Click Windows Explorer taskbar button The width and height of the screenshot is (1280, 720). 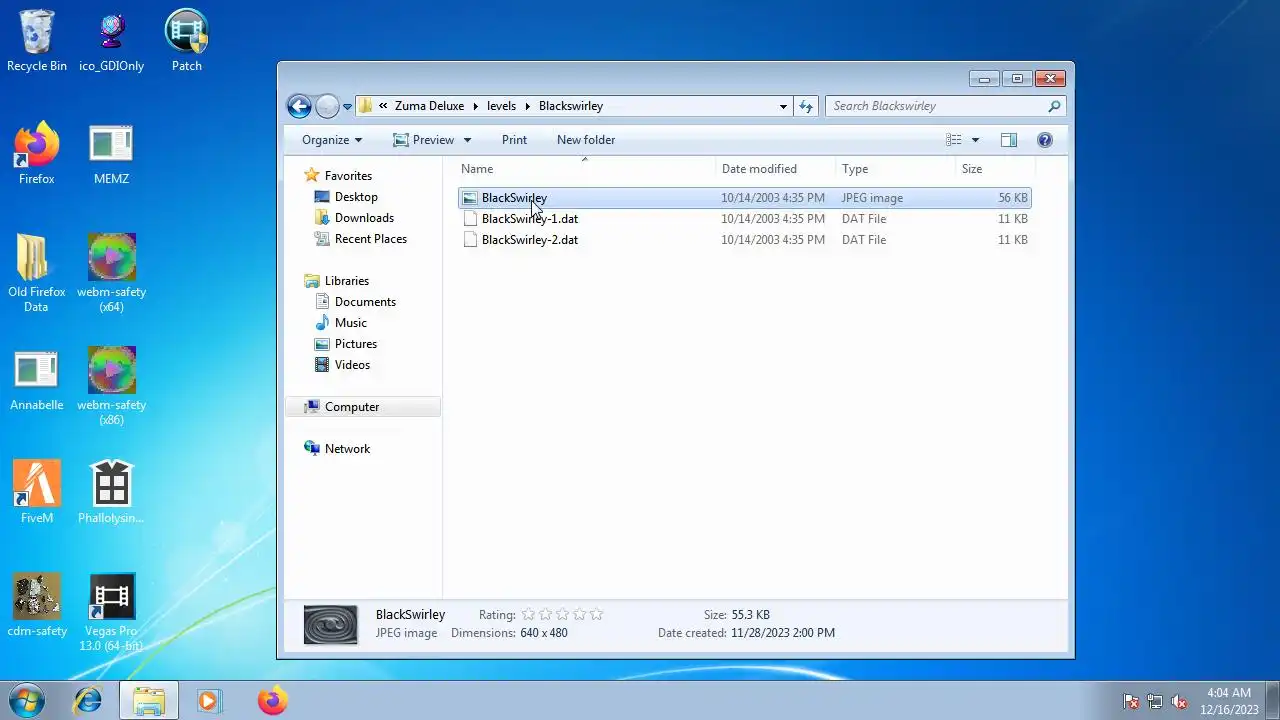tap(149, 701)
